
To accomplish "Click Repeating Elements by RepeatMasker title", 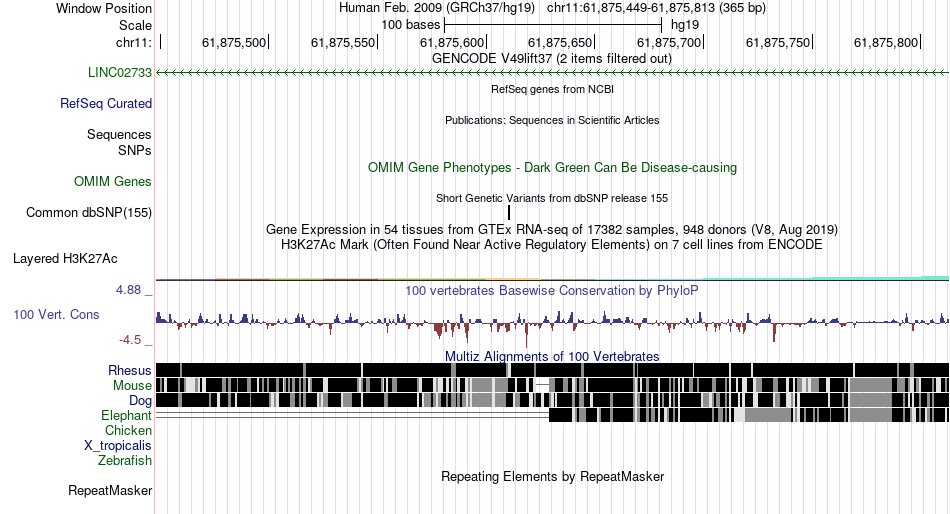I will point(552,476).
